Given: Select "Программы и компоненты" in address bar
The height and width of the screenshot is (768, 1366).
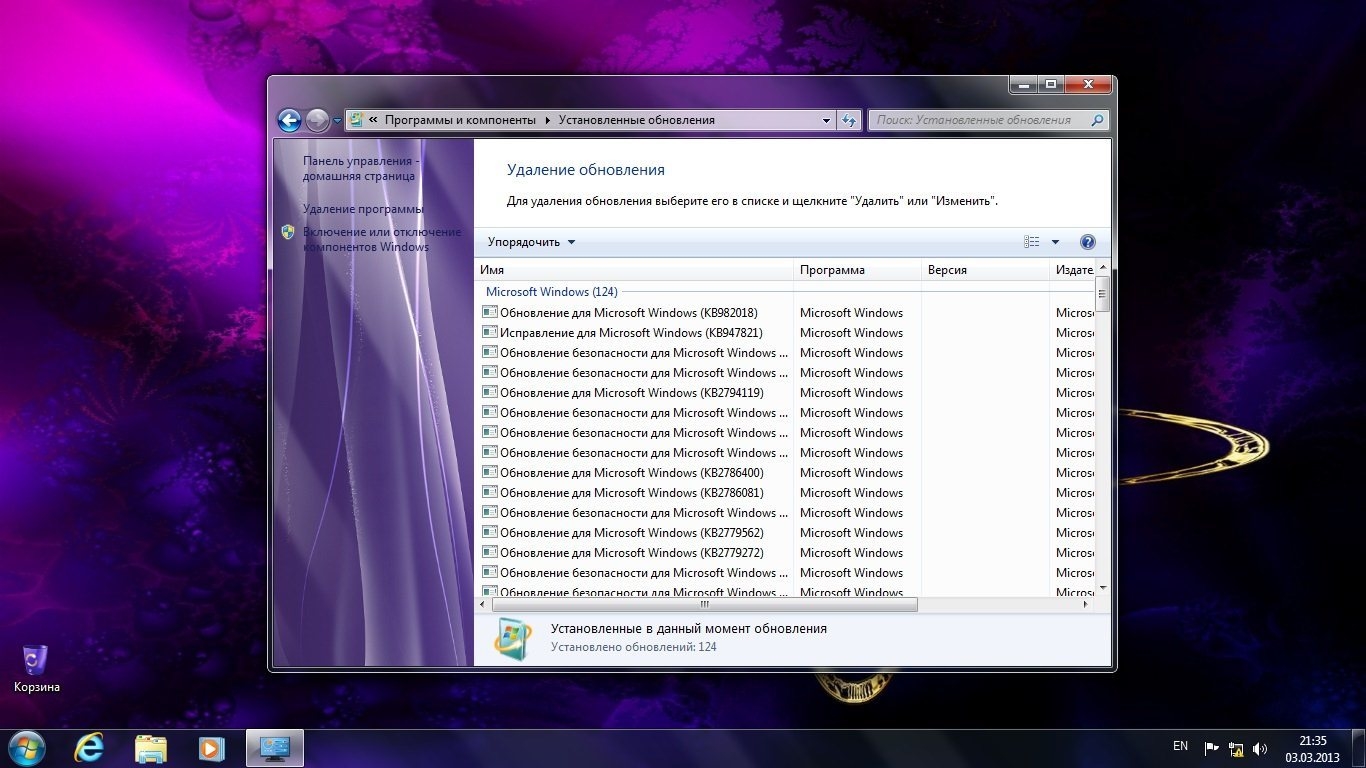Looking at the screenshot, I should (x=460, y=120).
